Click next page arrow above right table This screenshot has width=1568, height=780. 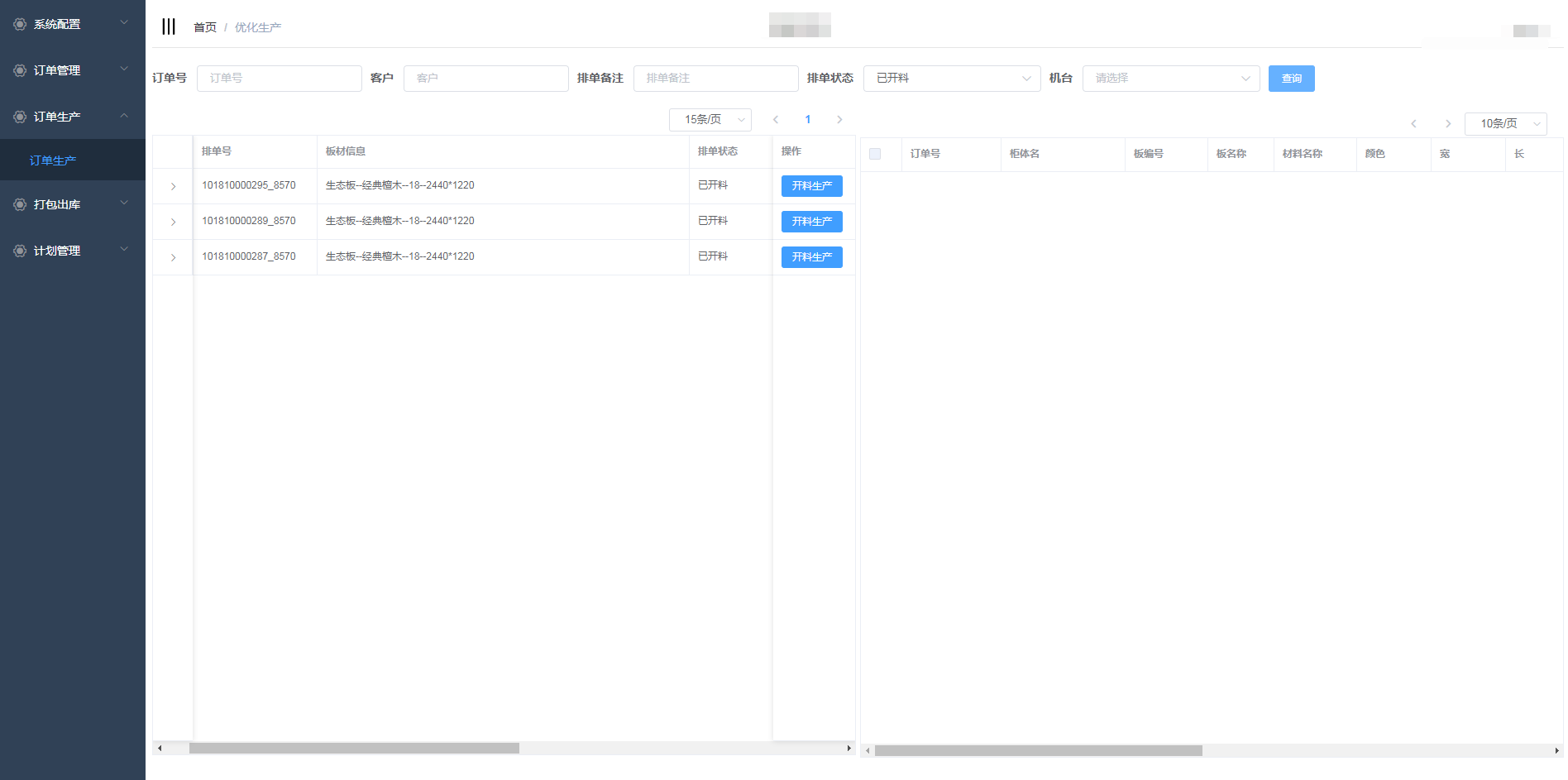click(1447, 124)
